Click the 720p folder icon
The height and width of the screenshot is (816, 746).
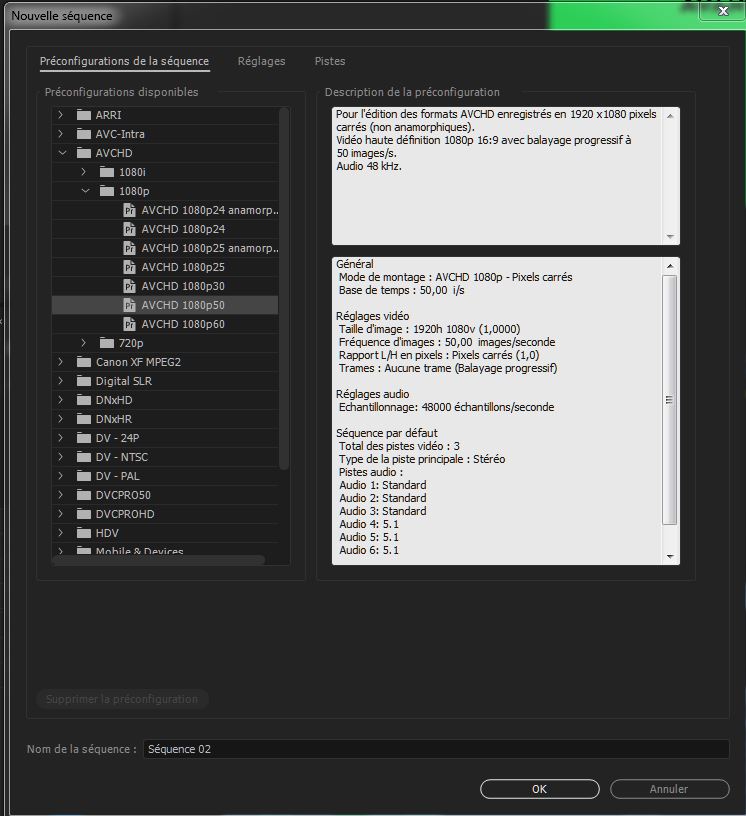click(x=107, y=343)
